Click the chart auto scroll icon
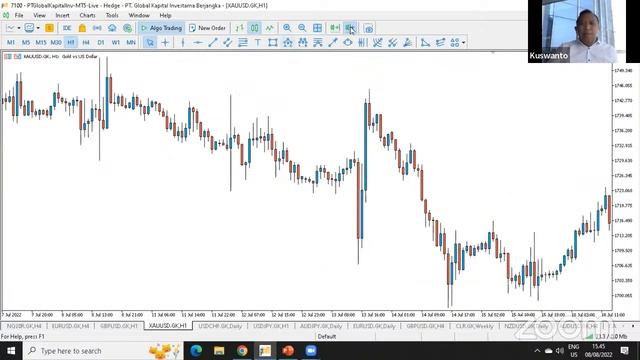Image resolution: width=640 pixels, height=360 pixels. click(335, 28)
